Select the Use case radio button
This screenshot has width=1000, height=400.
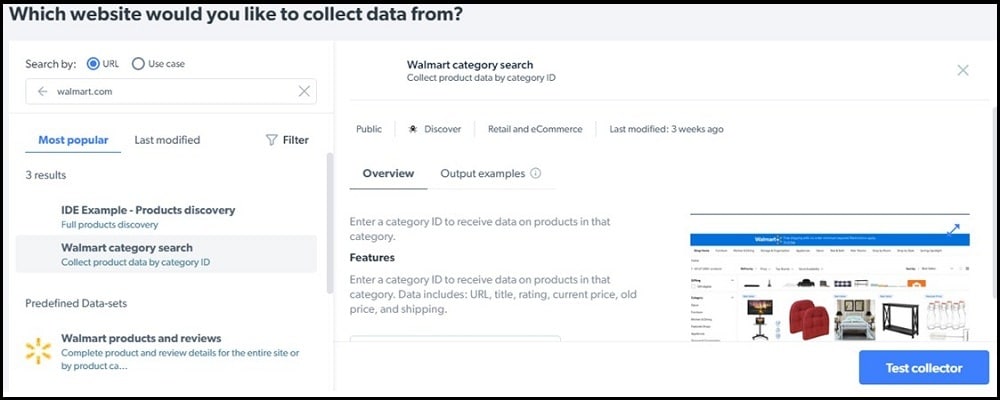(138, 64)
